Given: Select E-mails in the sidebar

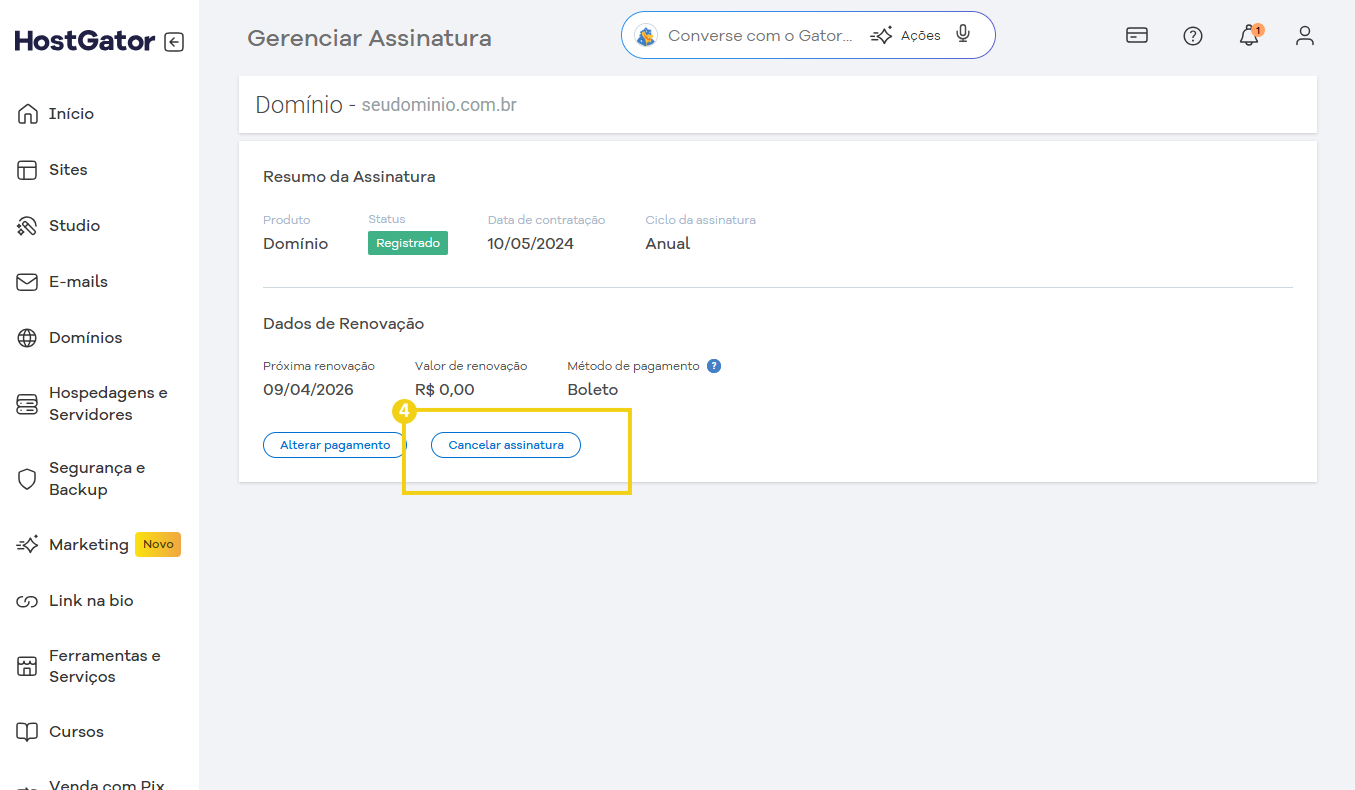Looking at the screenshot, I should click(78, 282).
